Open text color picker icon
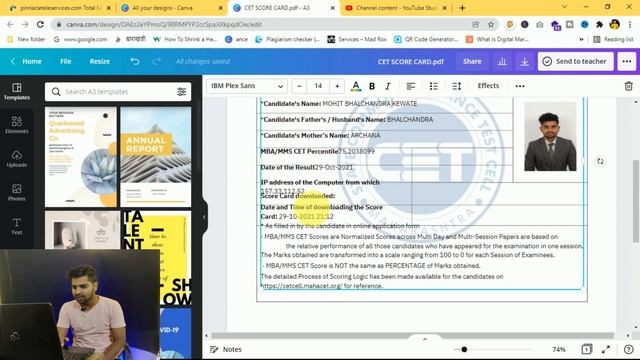Screen dimensions: 640x360 click(356, 86)
